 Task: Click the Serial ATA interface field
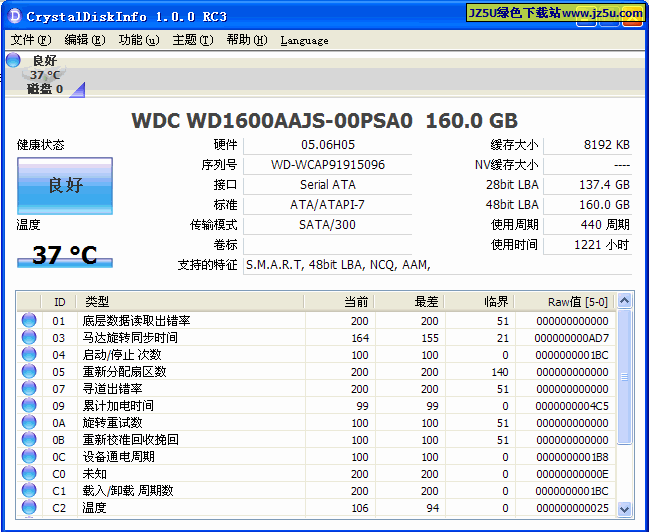[328, 185]
